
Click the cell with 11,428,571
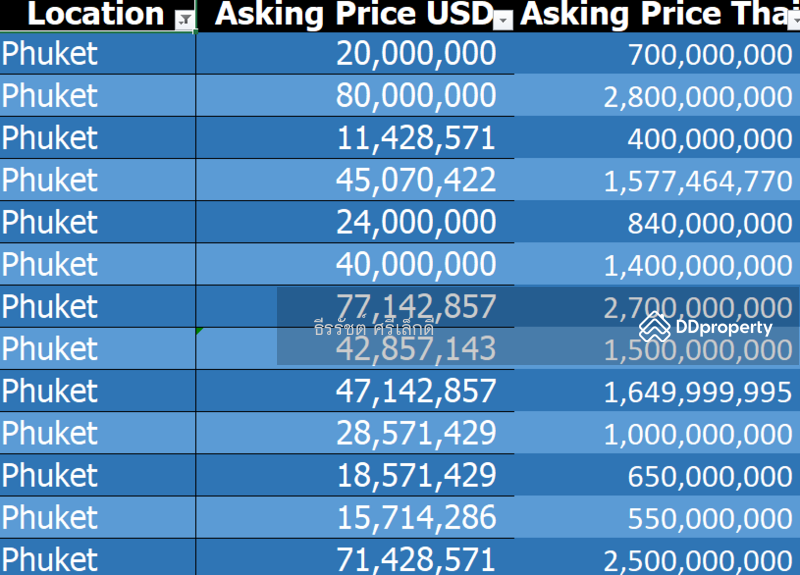(x=415, y=138)
